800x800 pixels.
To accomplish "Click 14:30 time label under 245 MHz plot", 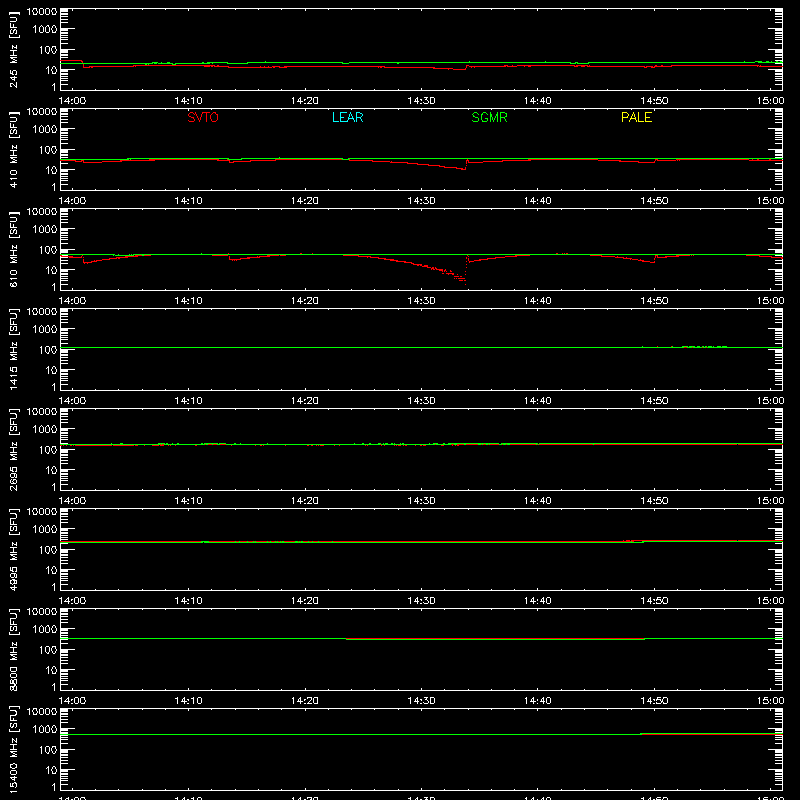I will pyautogui.click(x=421, y=101).
